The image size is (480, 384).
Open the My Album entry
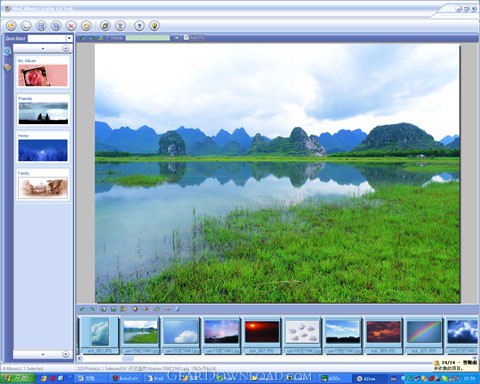point(43,73)
